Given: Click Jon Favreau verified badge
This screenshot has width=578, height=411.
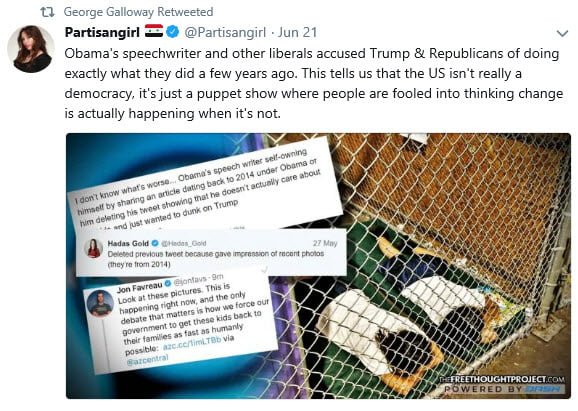Looking at the screenshot, I should (x=167, y=284).
